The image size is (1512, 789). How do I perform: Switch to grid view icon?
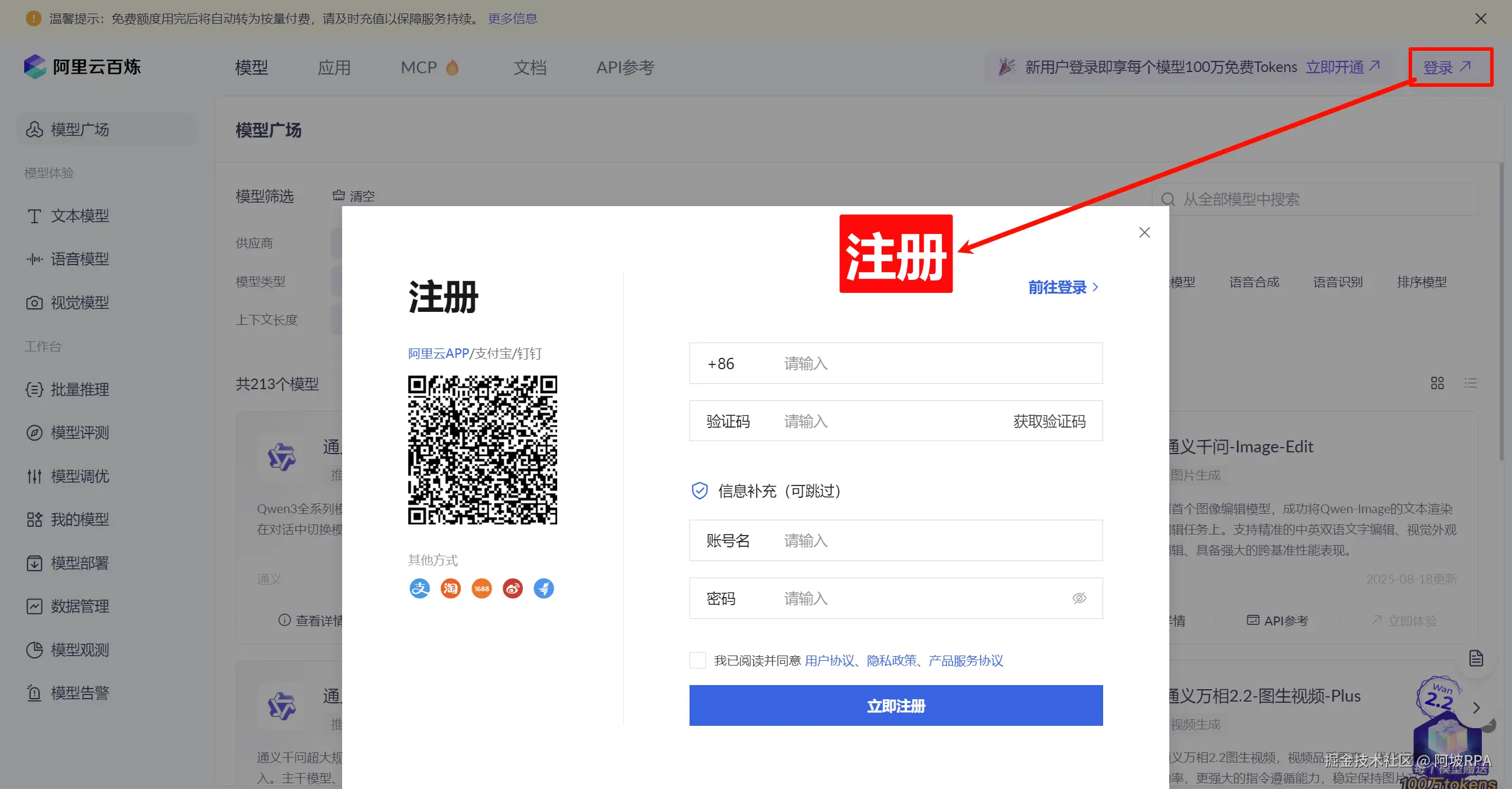pos(1437,383)
